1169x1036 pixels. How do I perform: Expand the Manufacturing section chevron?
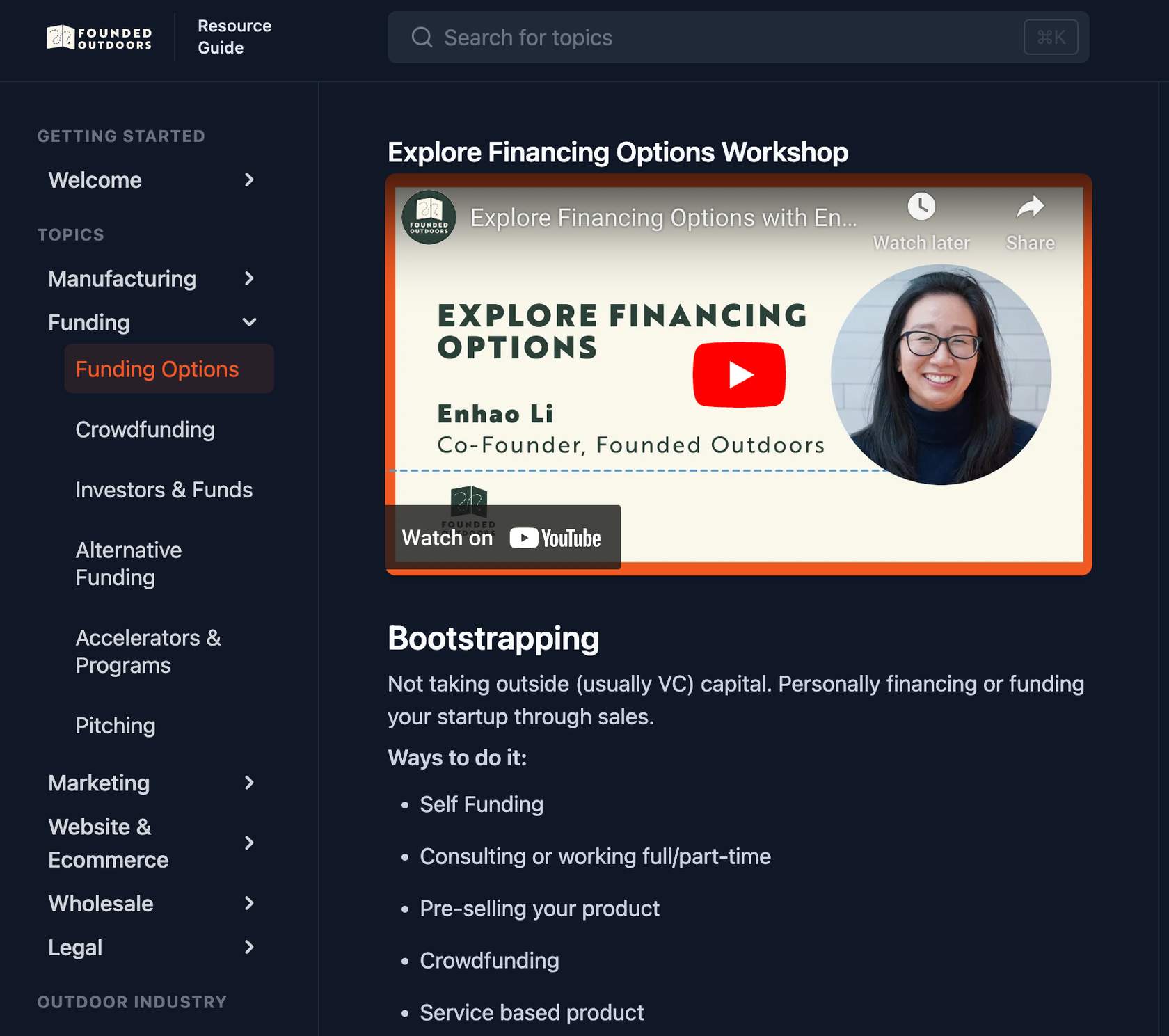point(249,279)
